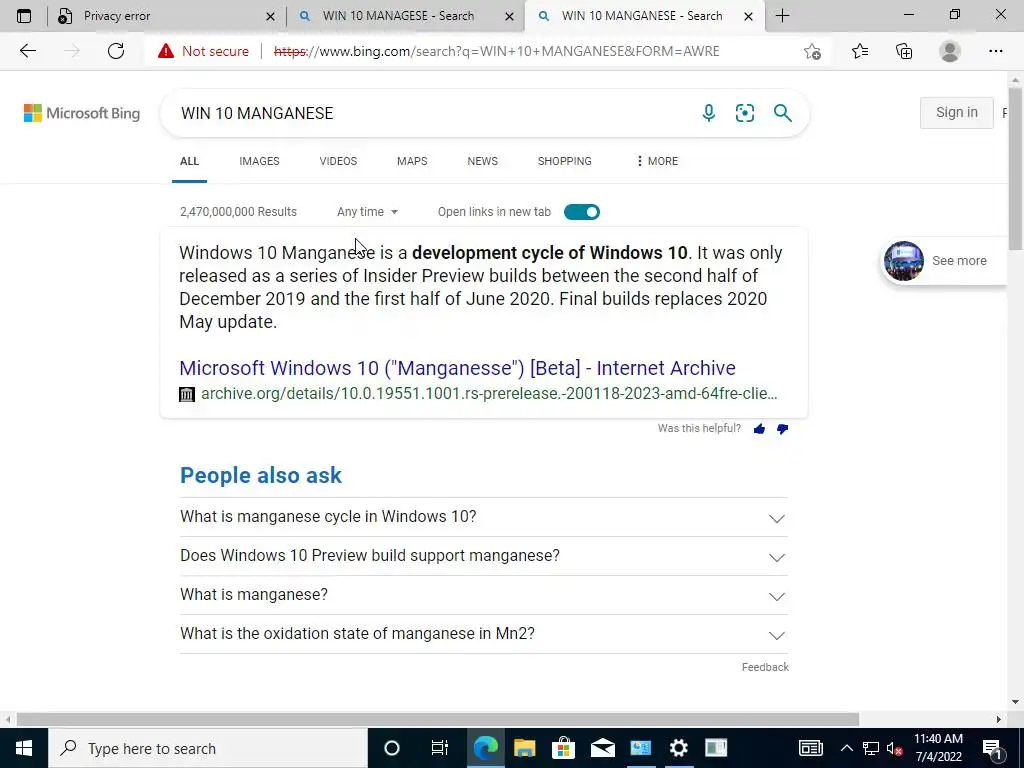Open notification center icon
This screenshot has height=768, width=1024.
coord(993,748)
